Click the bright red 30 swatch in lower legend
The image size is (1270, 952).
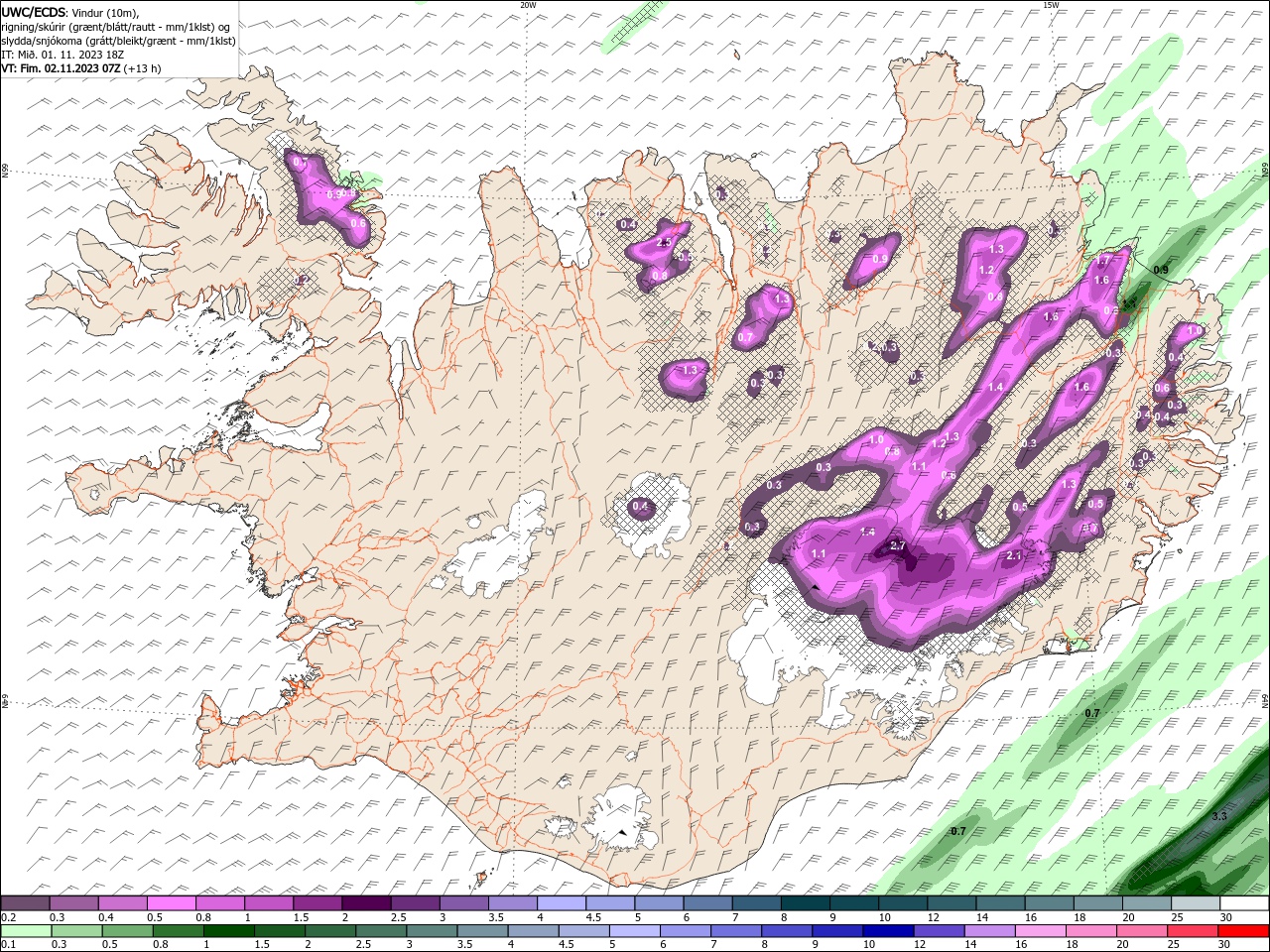click(1243, 931)
